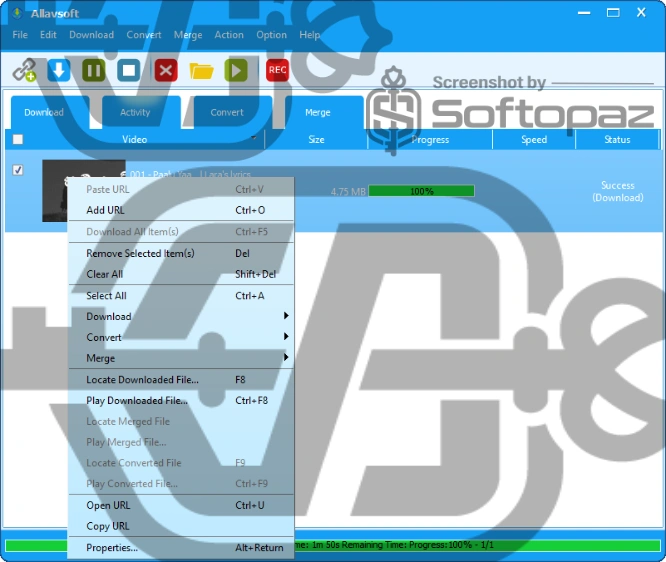Choose Select All in context menu
Viewport: 666px width, 562px height.
[181, 296]
